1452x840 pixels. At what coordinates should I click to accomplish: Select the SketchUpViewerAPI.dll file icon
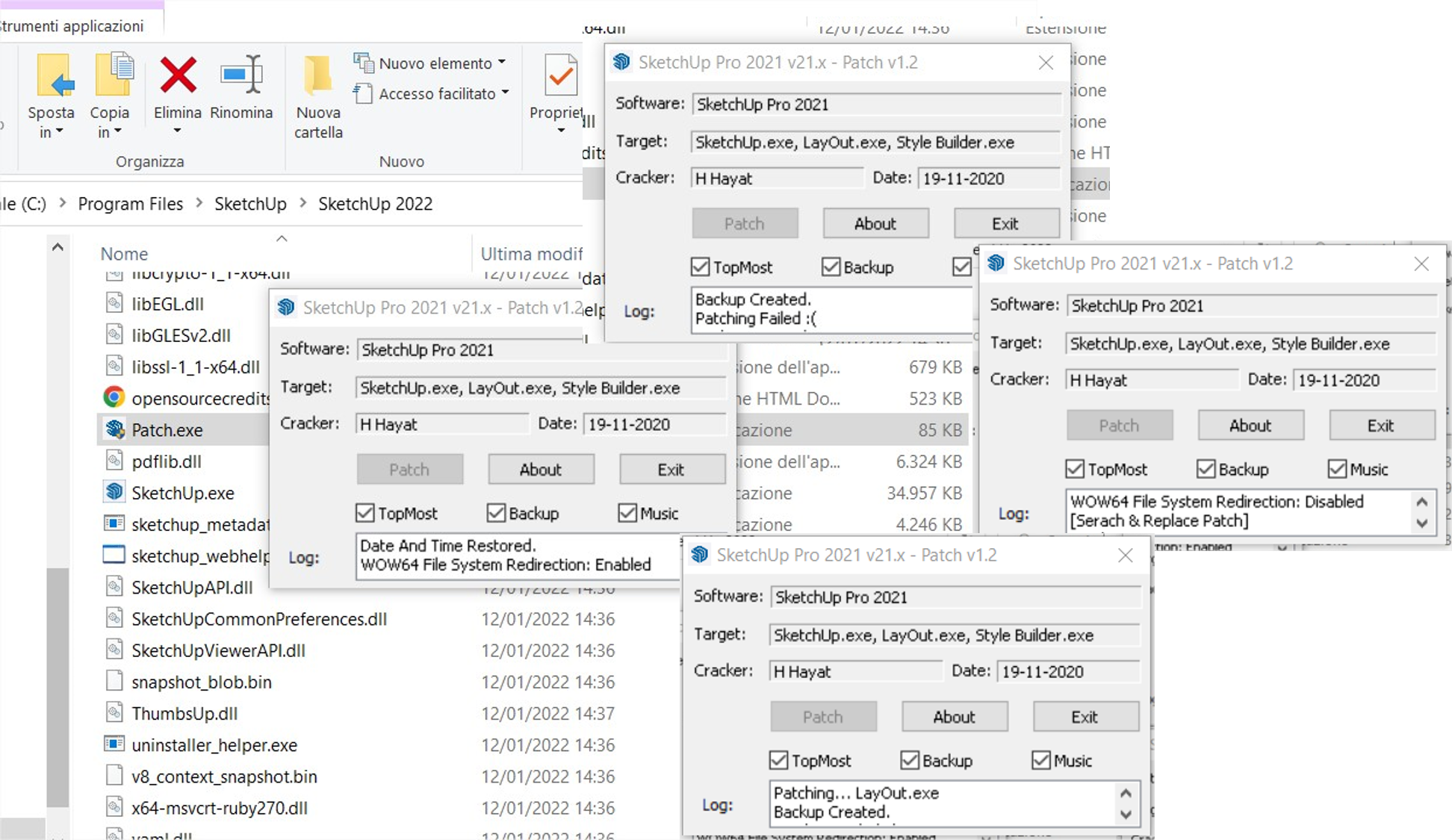point(114,650)
